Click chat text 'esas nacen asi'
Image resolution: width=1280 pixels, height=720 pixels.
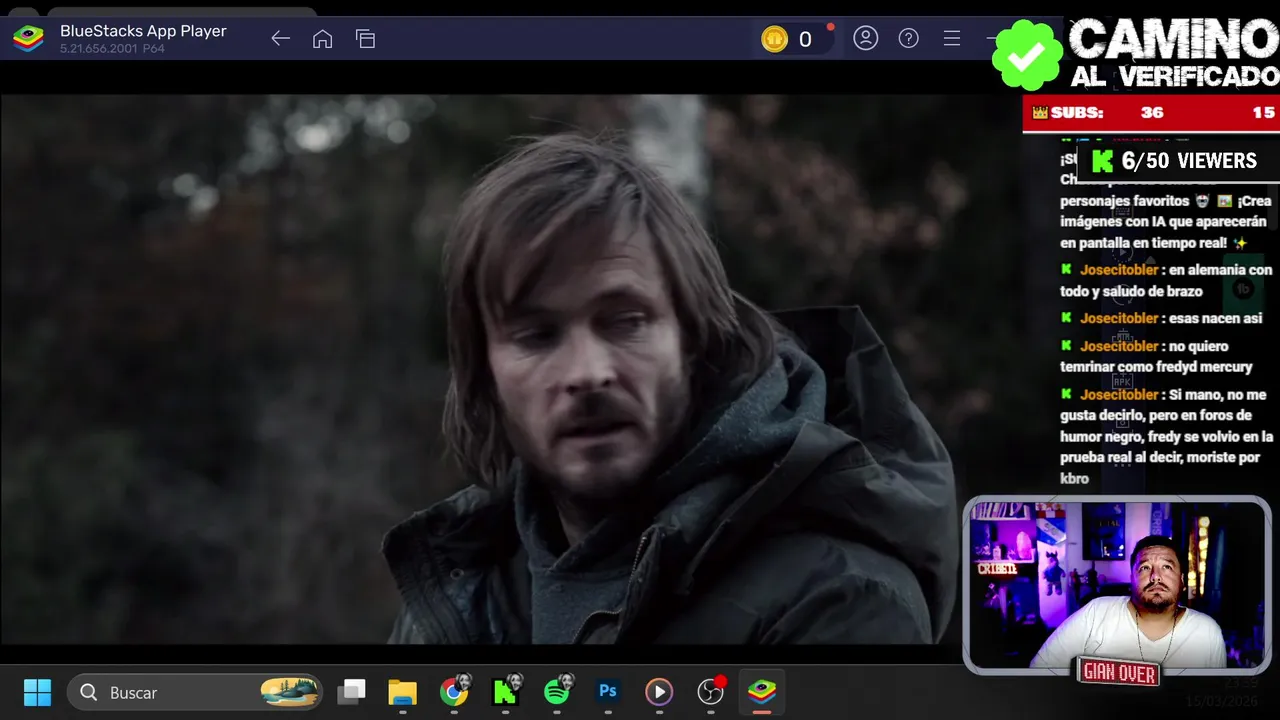1216,318
